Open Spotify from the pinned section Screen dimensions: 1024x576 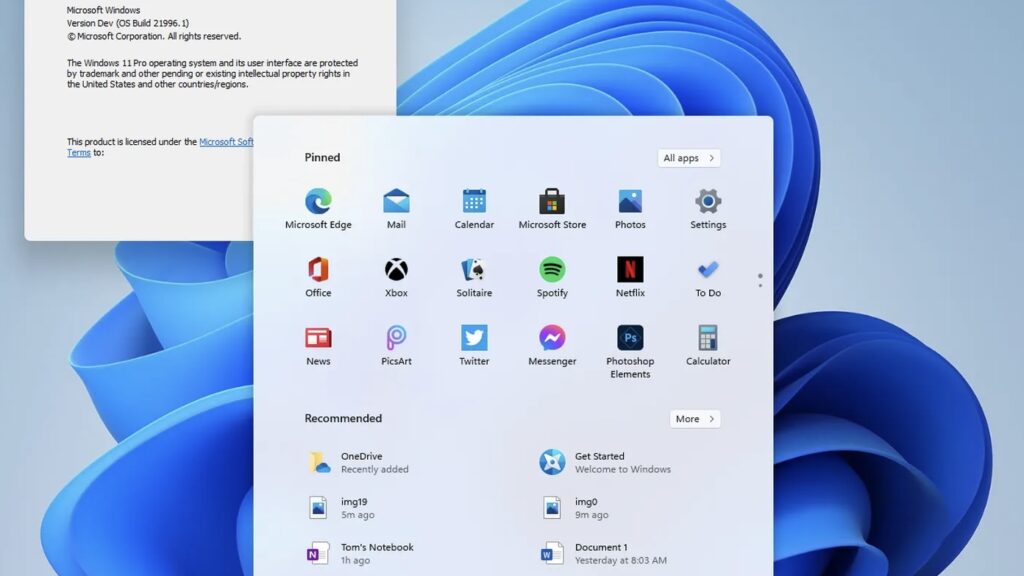(x=551, y=271)
